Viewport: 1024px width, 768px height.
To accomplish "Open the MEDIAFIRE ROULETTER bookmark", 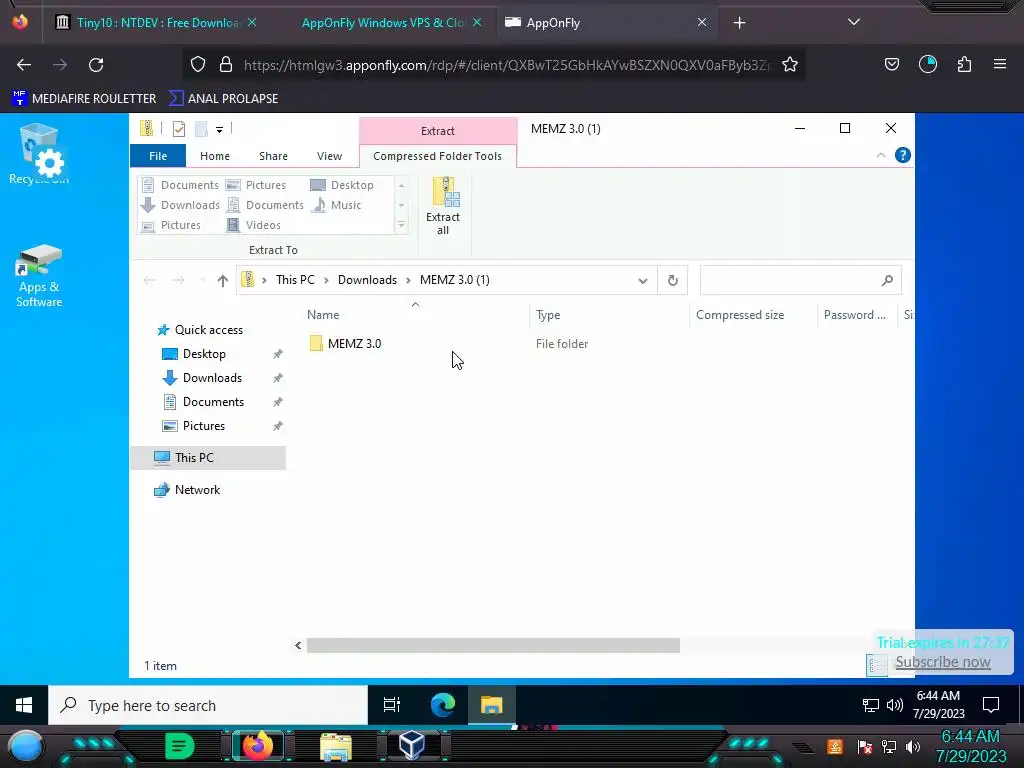I will click(x=84, y=99).
